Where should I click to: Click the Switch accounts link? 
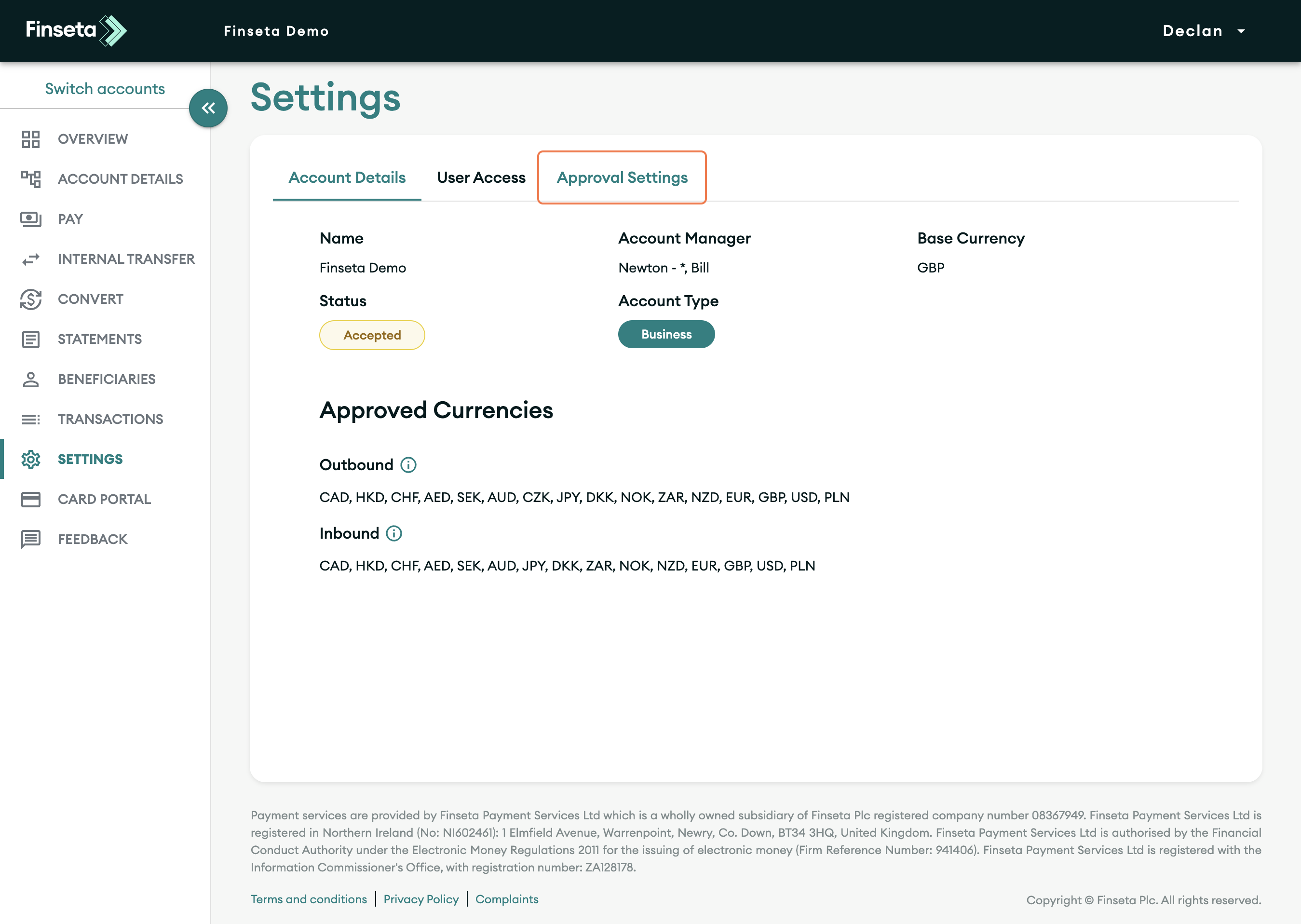tap(105, 89)
